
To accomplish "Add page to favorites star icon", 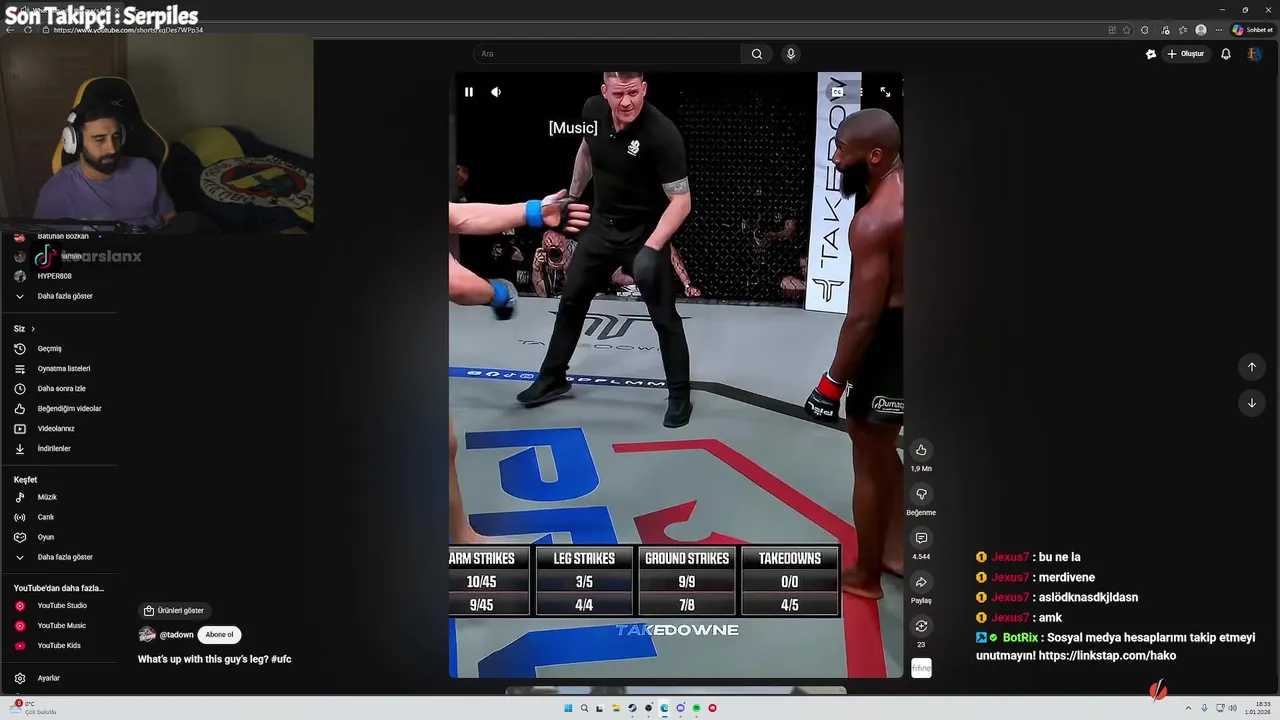I will (1126, 30).
